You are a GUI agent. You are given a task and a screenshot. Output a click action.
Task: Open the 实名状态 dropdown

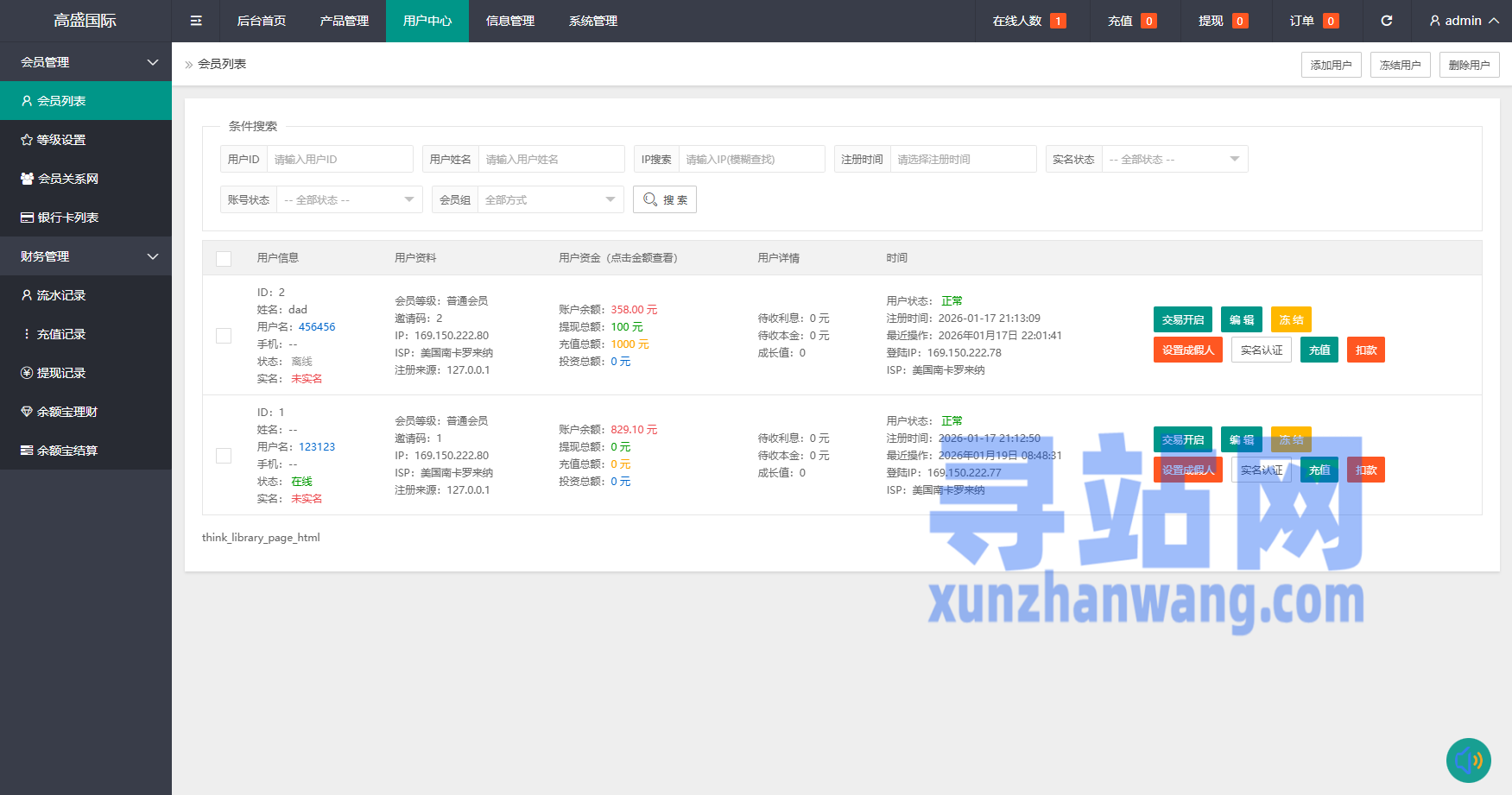tap(1174, 160)
